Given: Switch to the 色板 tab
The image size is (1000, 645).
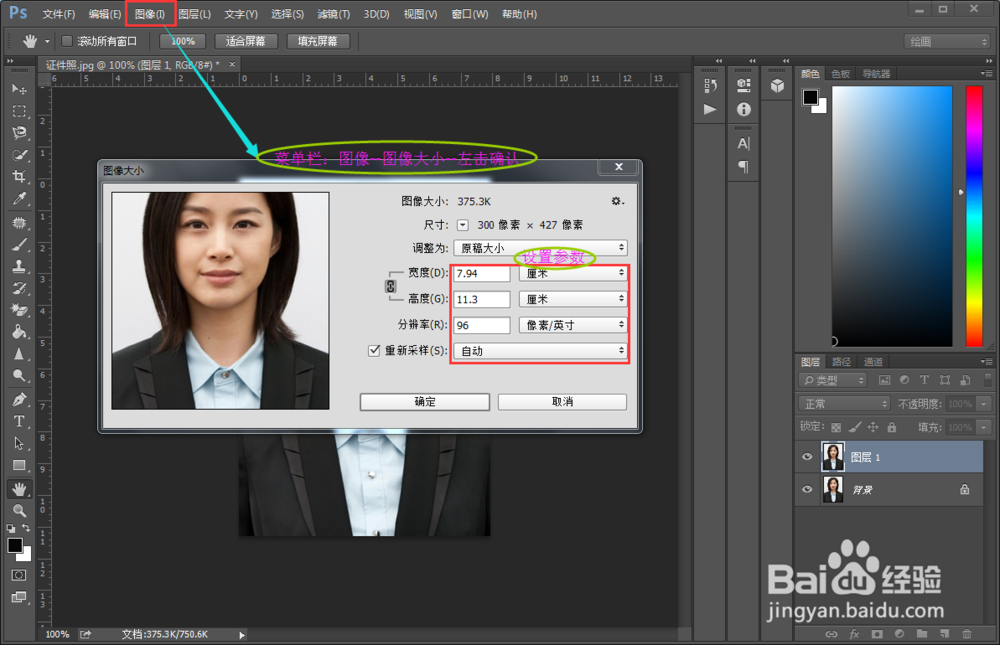Looking at the screenshot, I should tap(841, 74).
